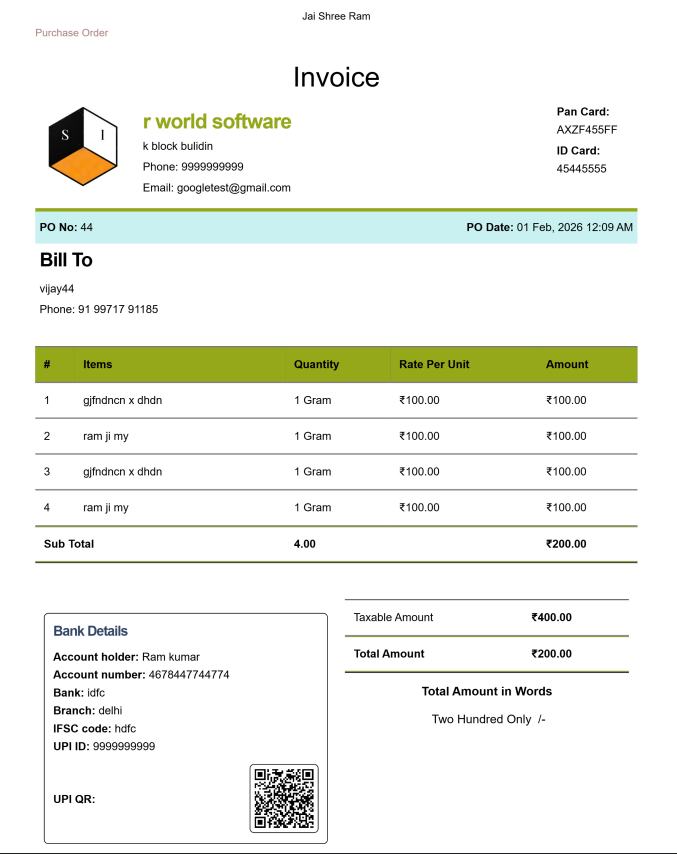Click the PO Date value
Viewport: 677px width, 854px height.
574,227
